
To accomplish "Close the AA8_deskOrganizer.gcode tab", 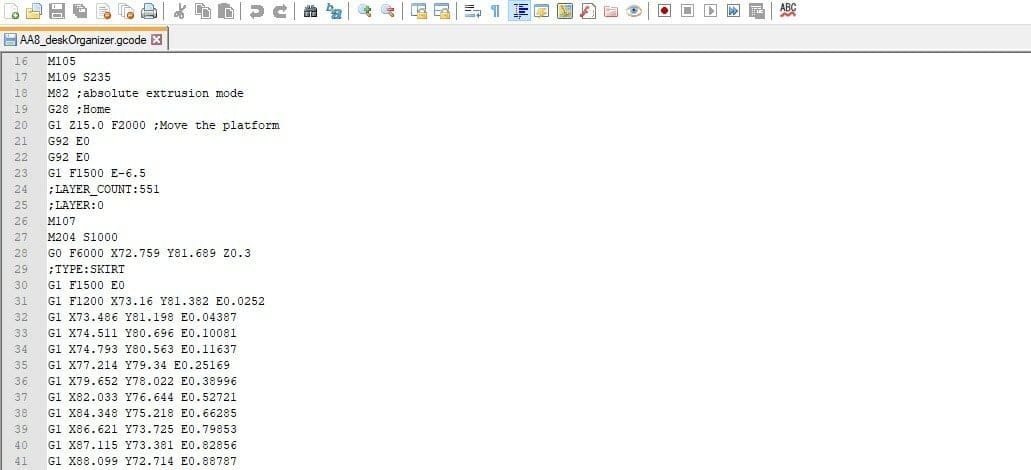I will click(x=156, y=39).
